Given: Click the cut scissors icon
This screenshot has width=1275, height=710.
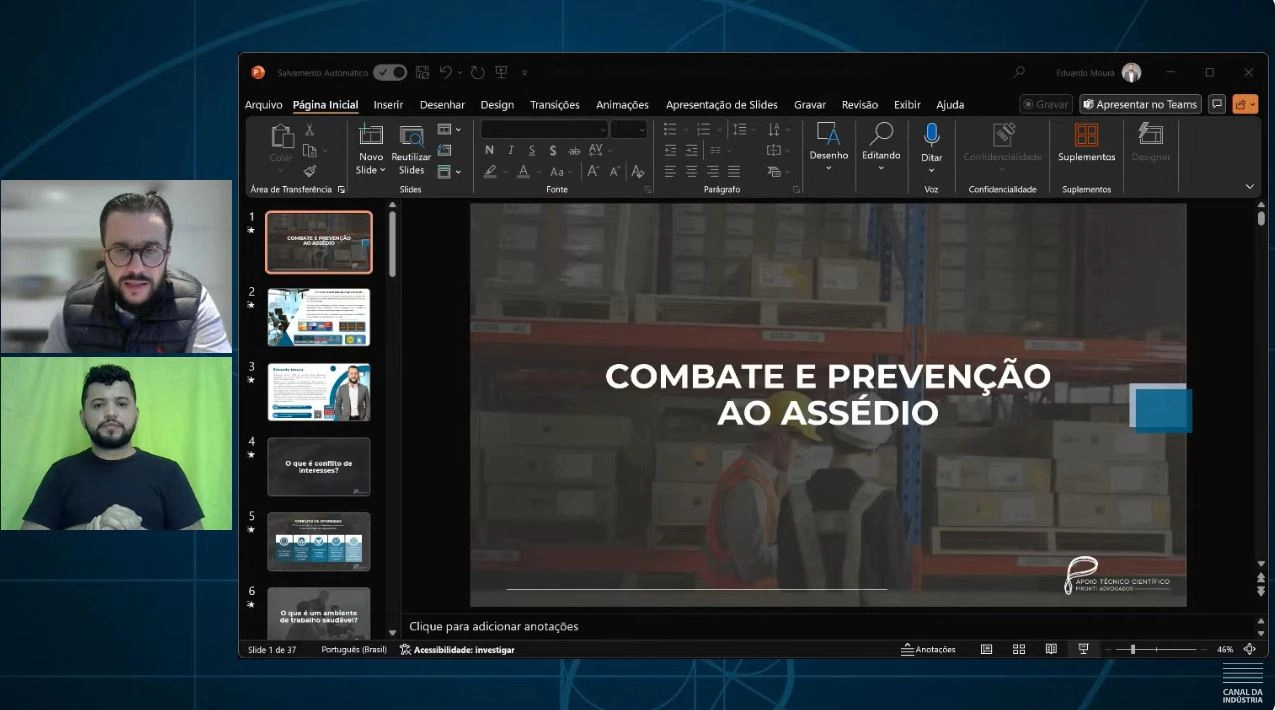Looking at the screenshot, I should [x=310, y=130].
